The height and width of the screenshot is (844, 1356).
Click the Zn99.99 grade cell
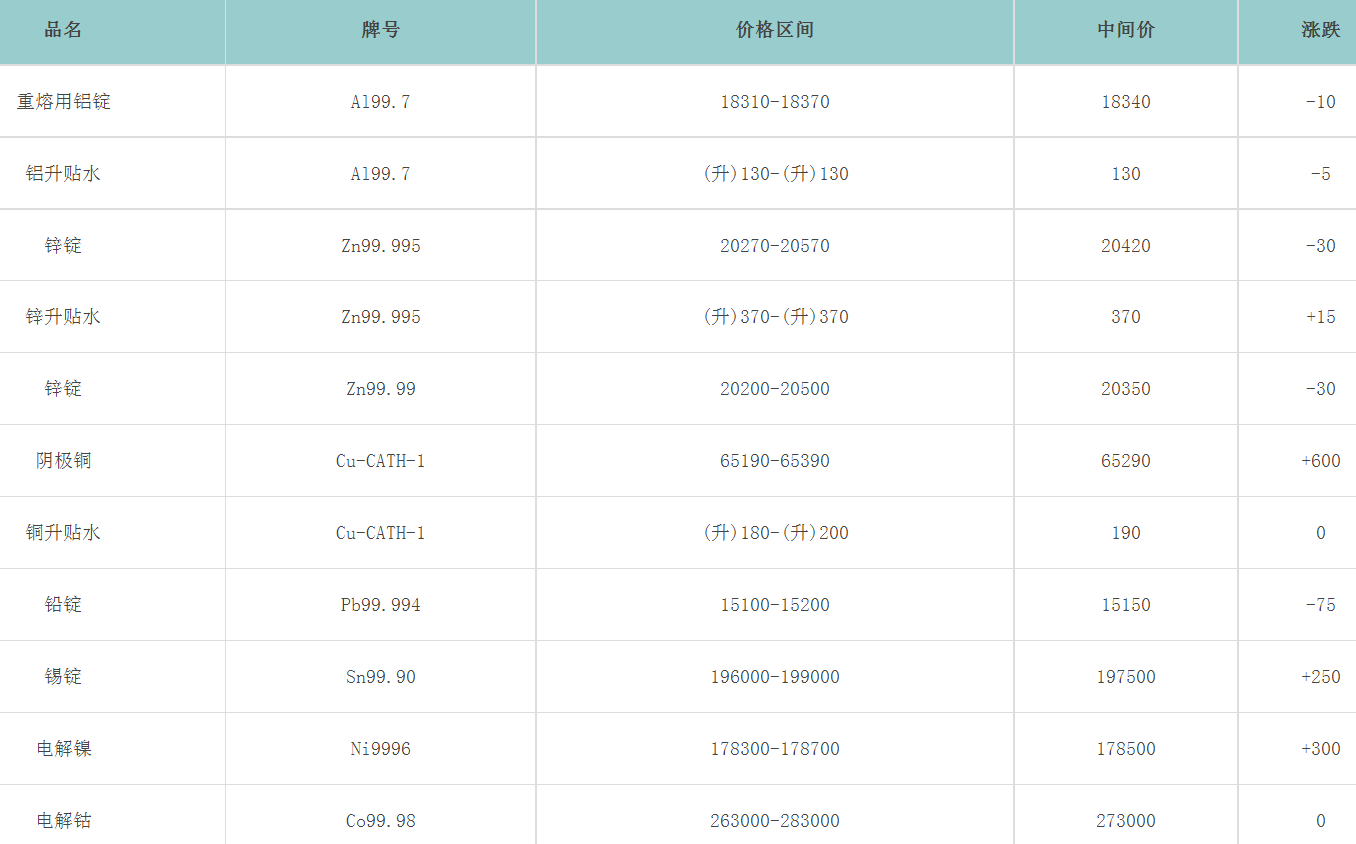click(x=381, y=389)
